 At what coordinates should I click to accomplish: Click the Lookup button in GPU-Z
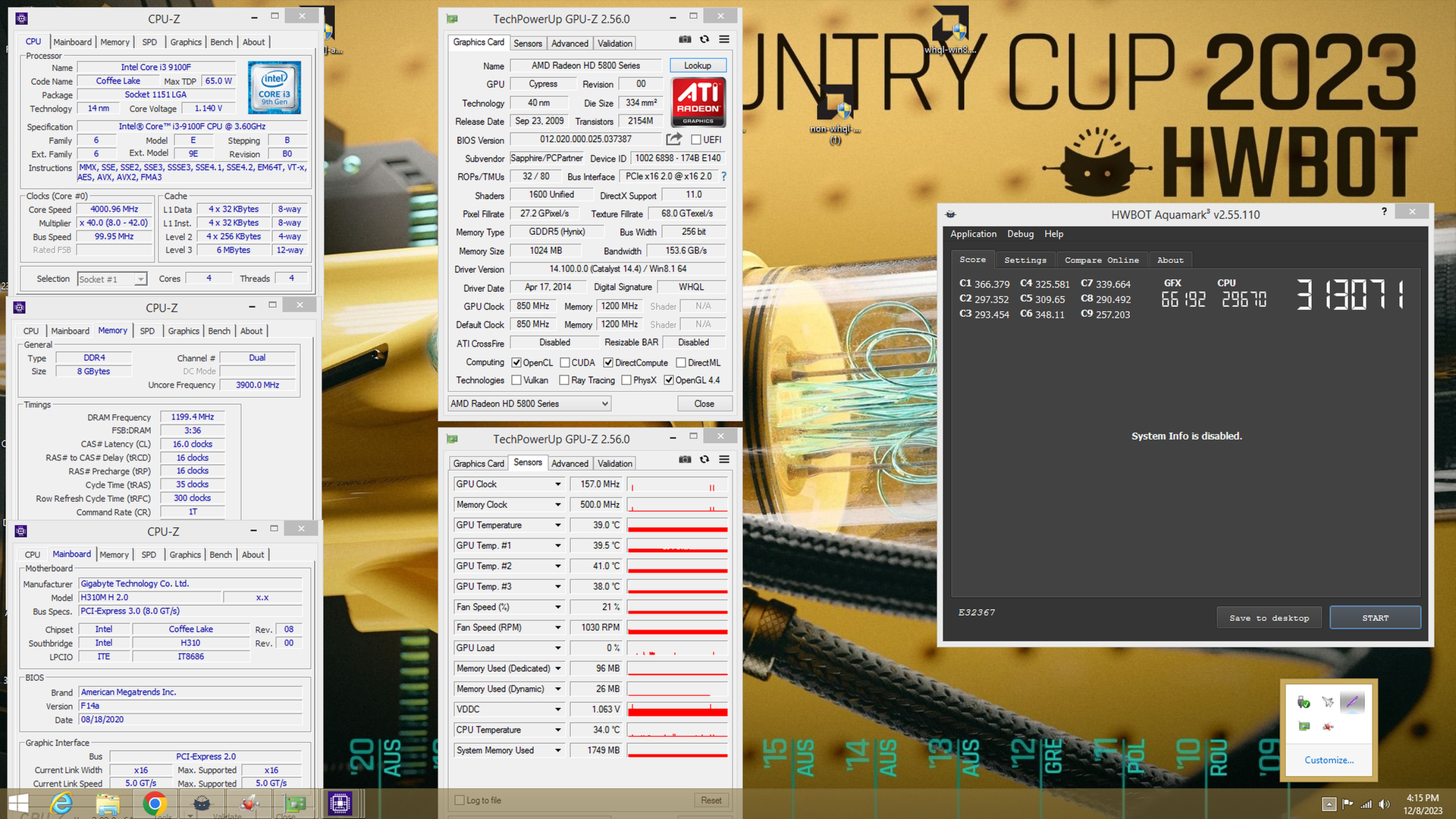point(698,65)
